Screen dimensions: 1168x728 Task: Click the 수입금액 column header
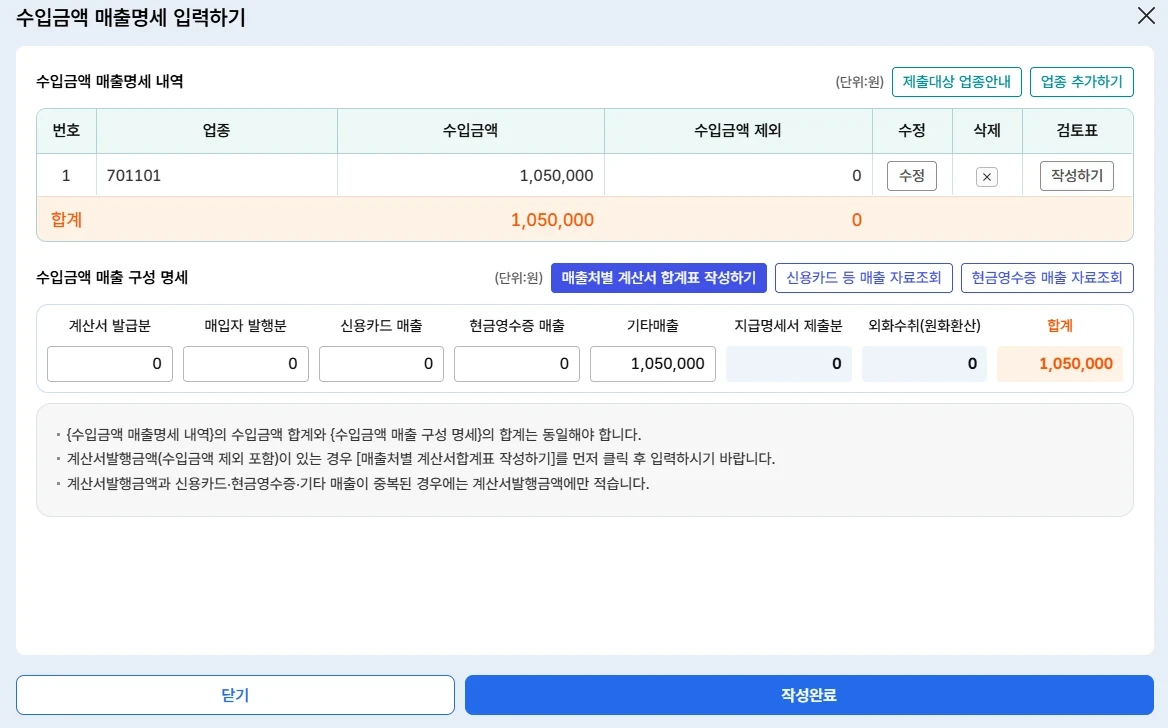[x=470, y=131]
